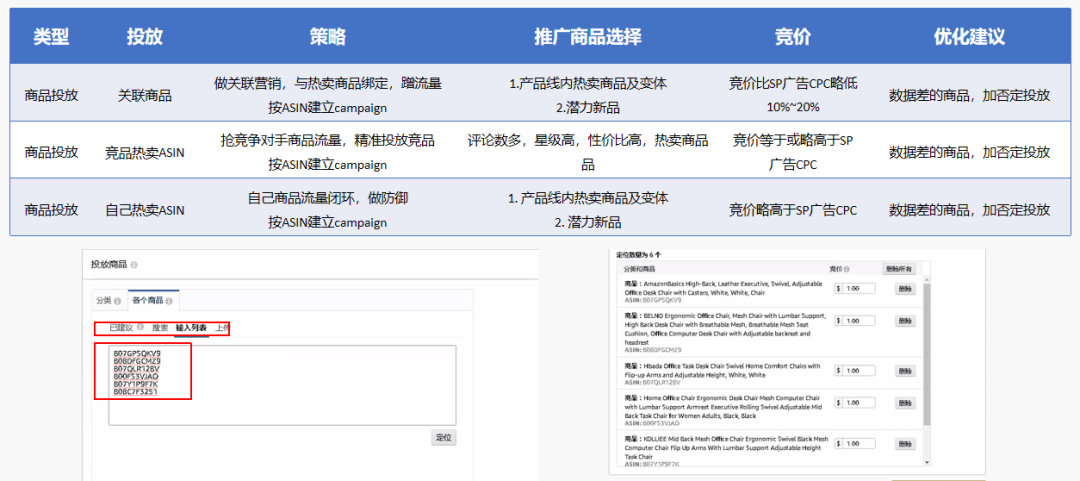Click the info icon beside 投放商品 heading
Image resolution: width=1080 pixels, height=481 pixels.
pyautogui.click(x=134, y=265)
